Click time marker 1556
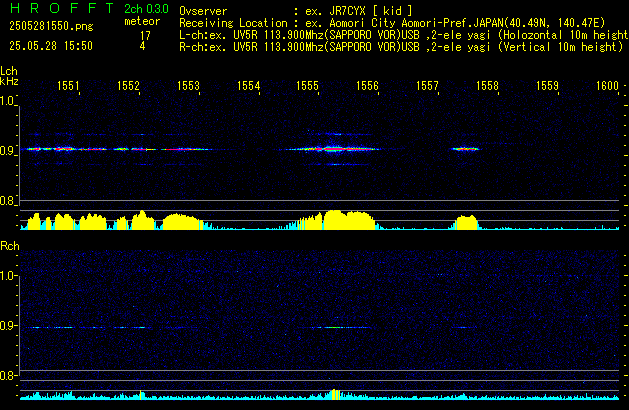 pyautogui.click(x=367, y=86)
